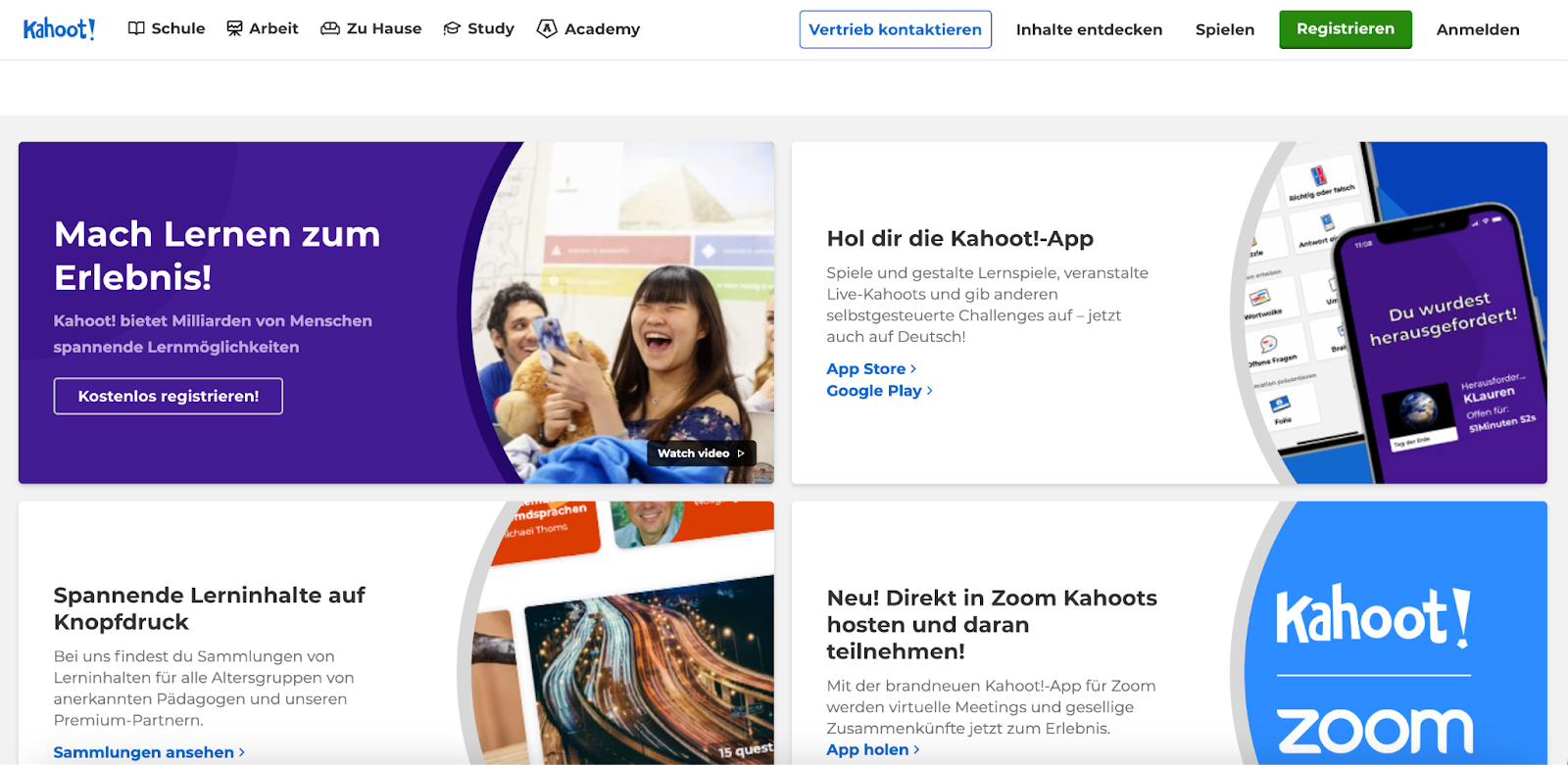Open the Zu Hause menu
Image resolution: width=1568 pixels, height=765 pixels.
coord(371,28)
